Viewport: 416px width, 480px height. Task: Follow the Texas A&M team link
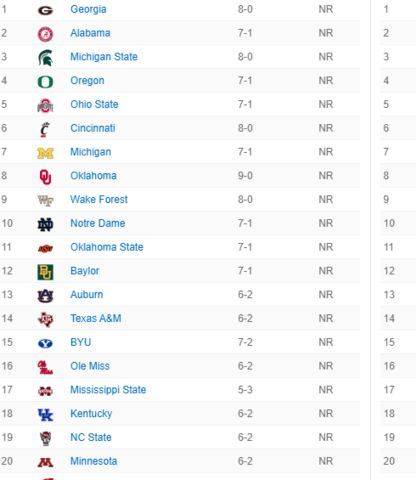pos(96,318)
